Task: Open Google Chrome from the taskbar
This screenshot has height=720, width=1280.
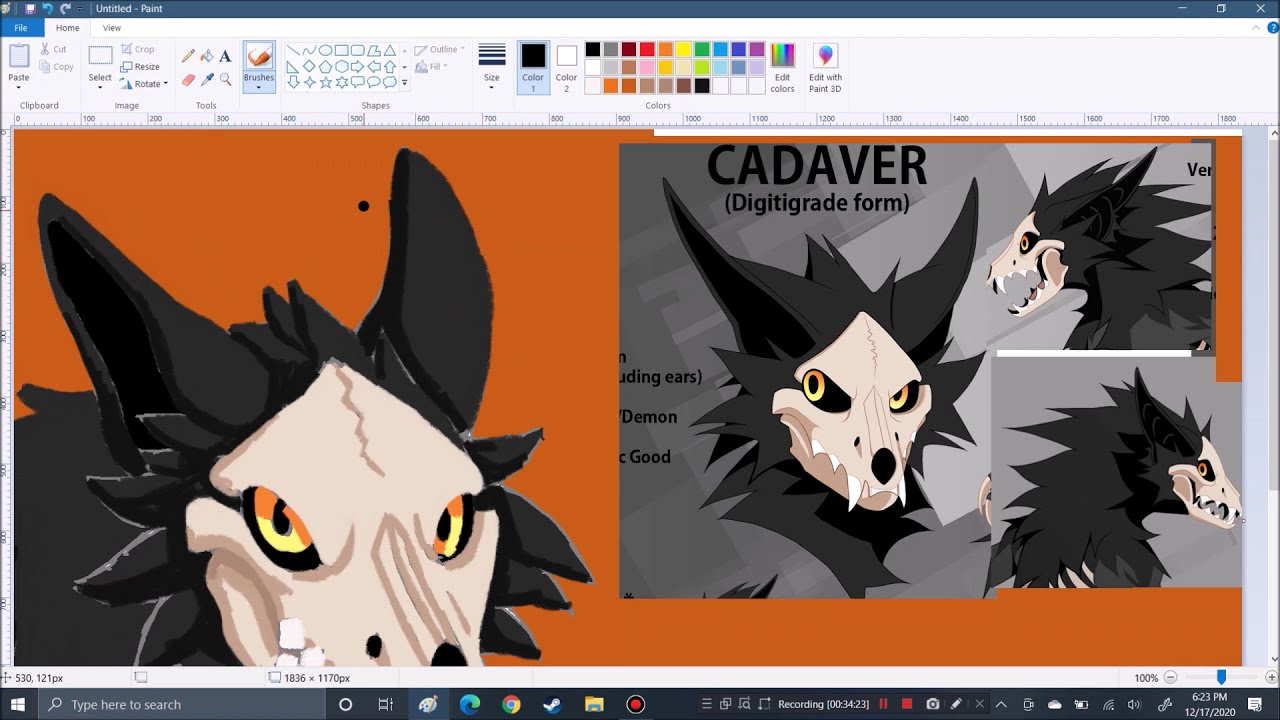Action: click(x=511, y=704)
